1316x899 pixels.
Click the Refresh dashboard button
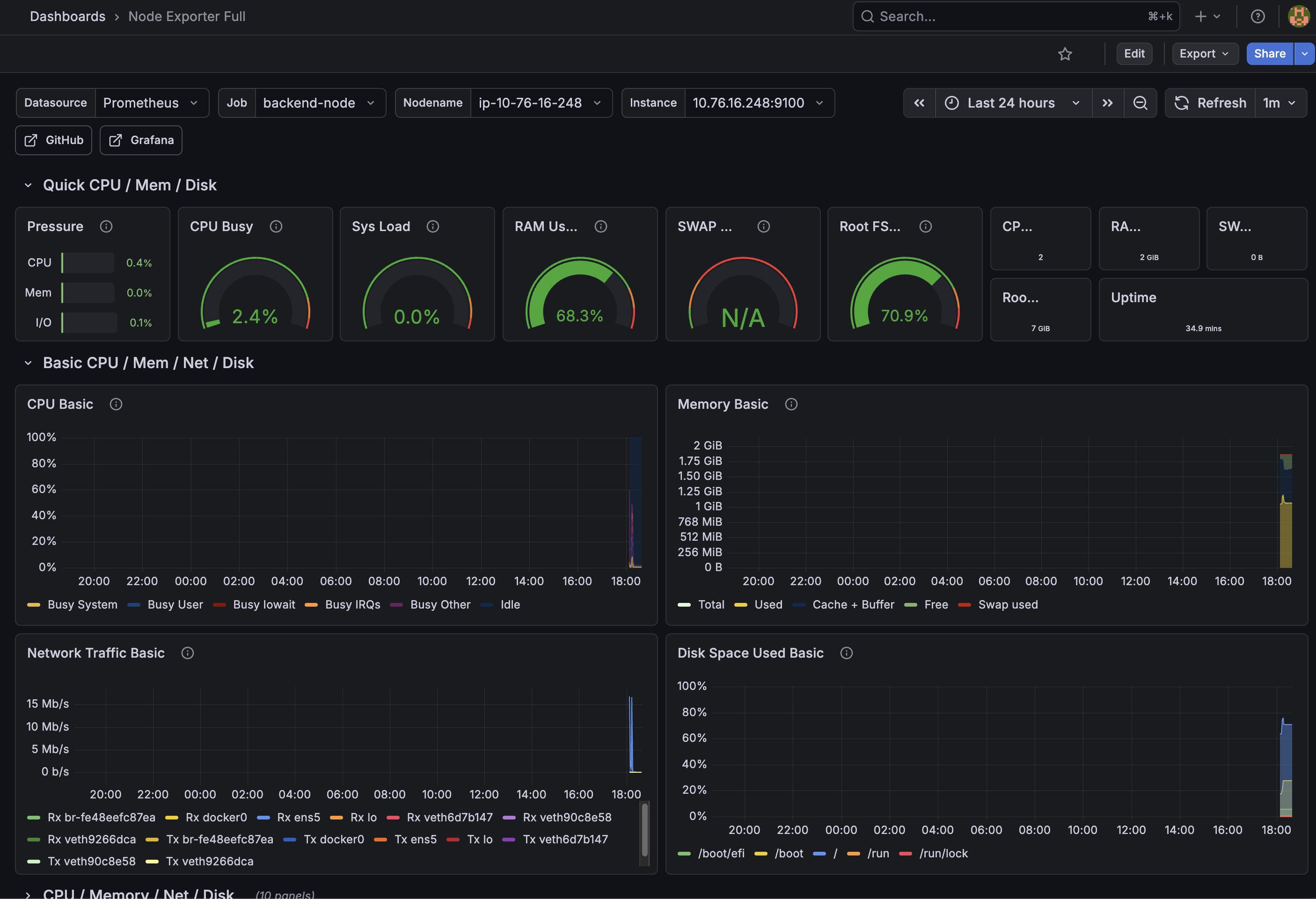(1210, 103)
